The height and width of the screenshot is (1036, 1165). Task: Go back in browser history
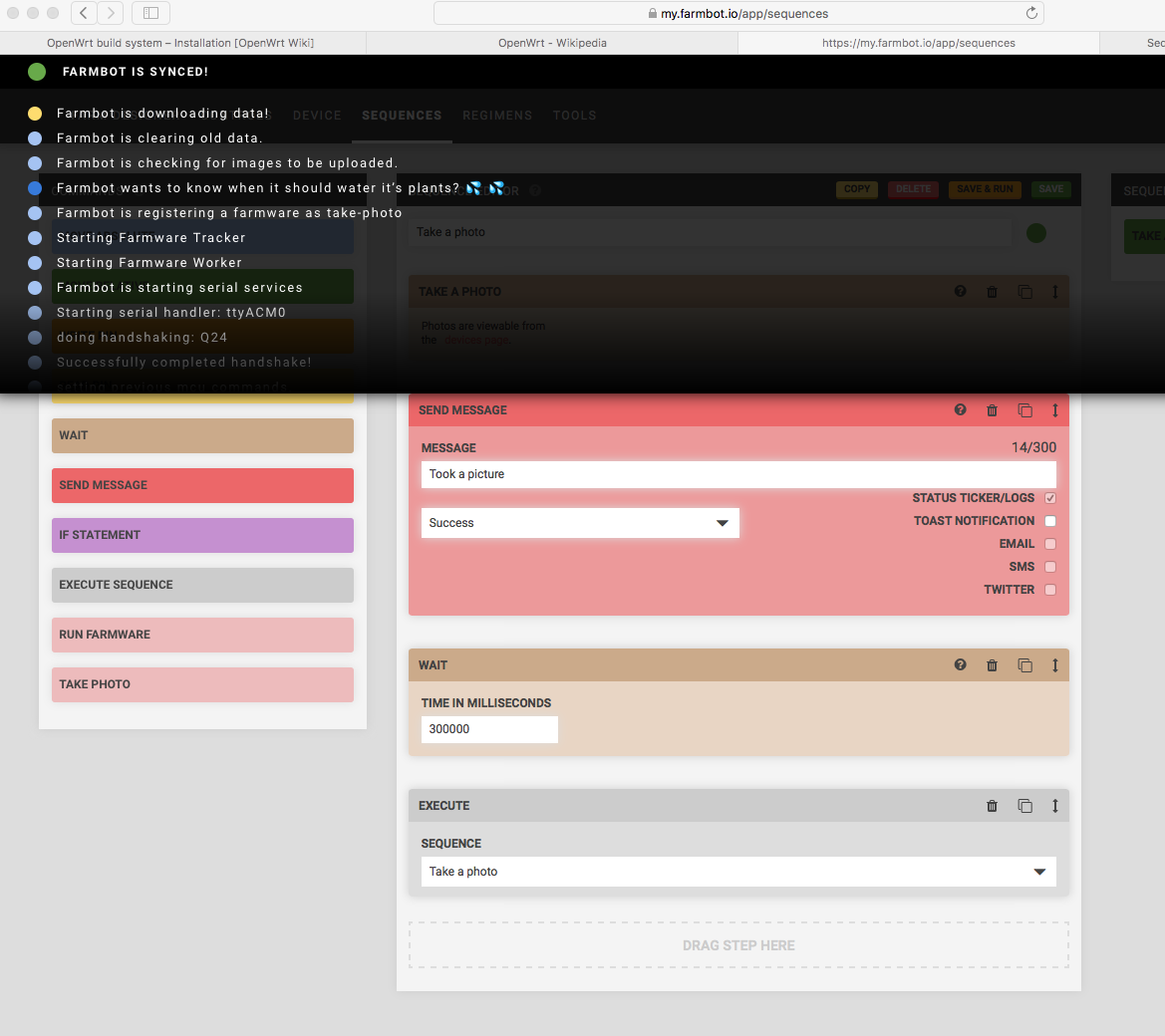point(84,13)
